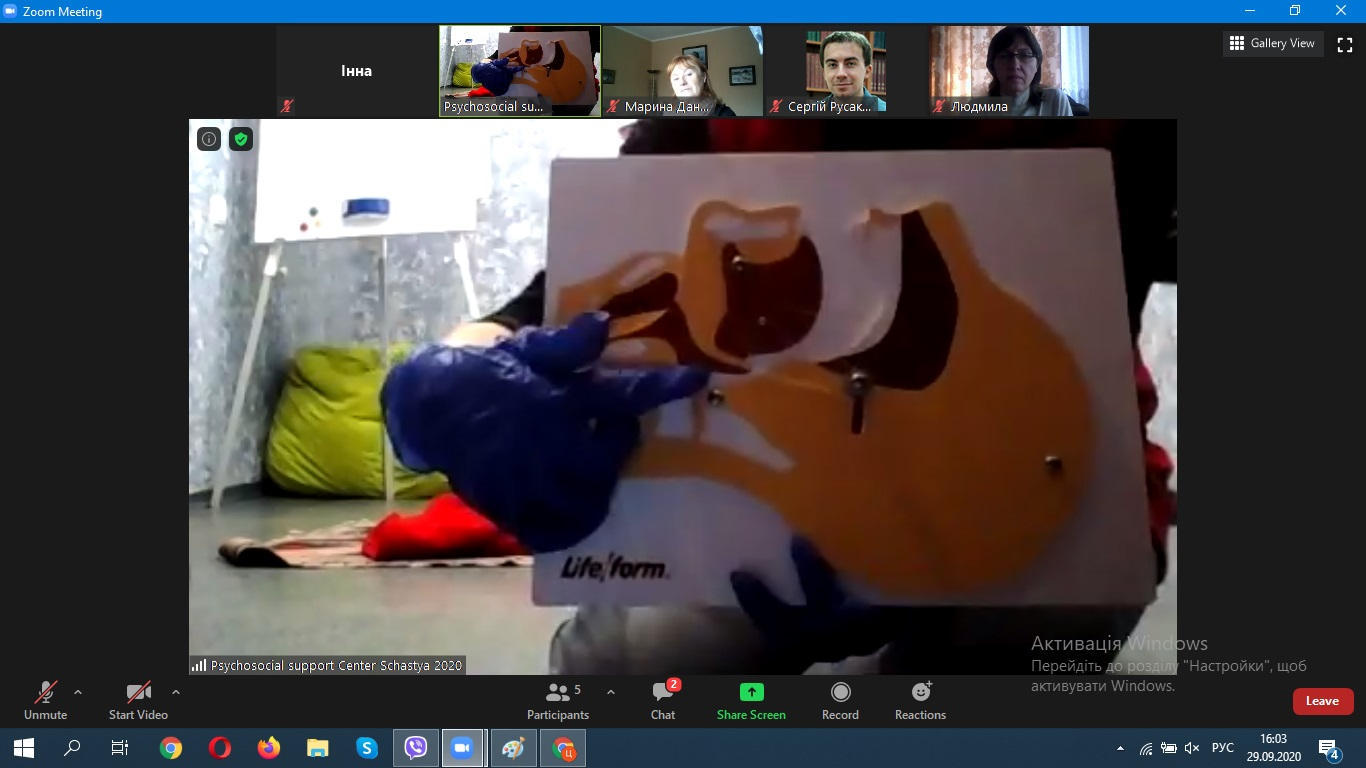Unmute the microphone in Zoom
Viewport: 1366px width, 768px height.
coord(46,700)
